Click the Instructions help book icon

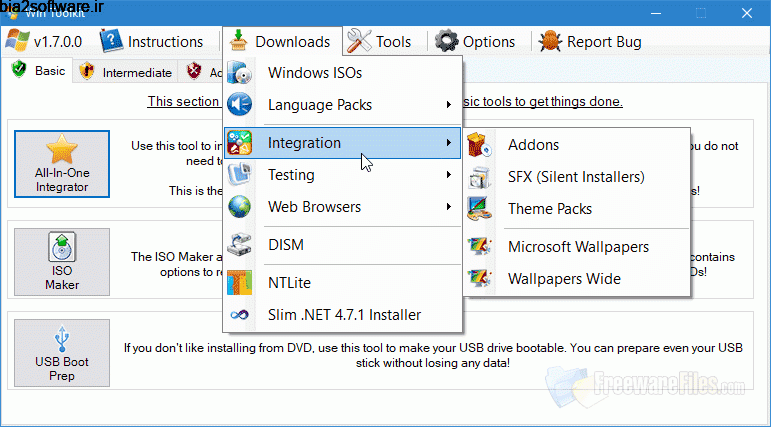coord(111,41)
